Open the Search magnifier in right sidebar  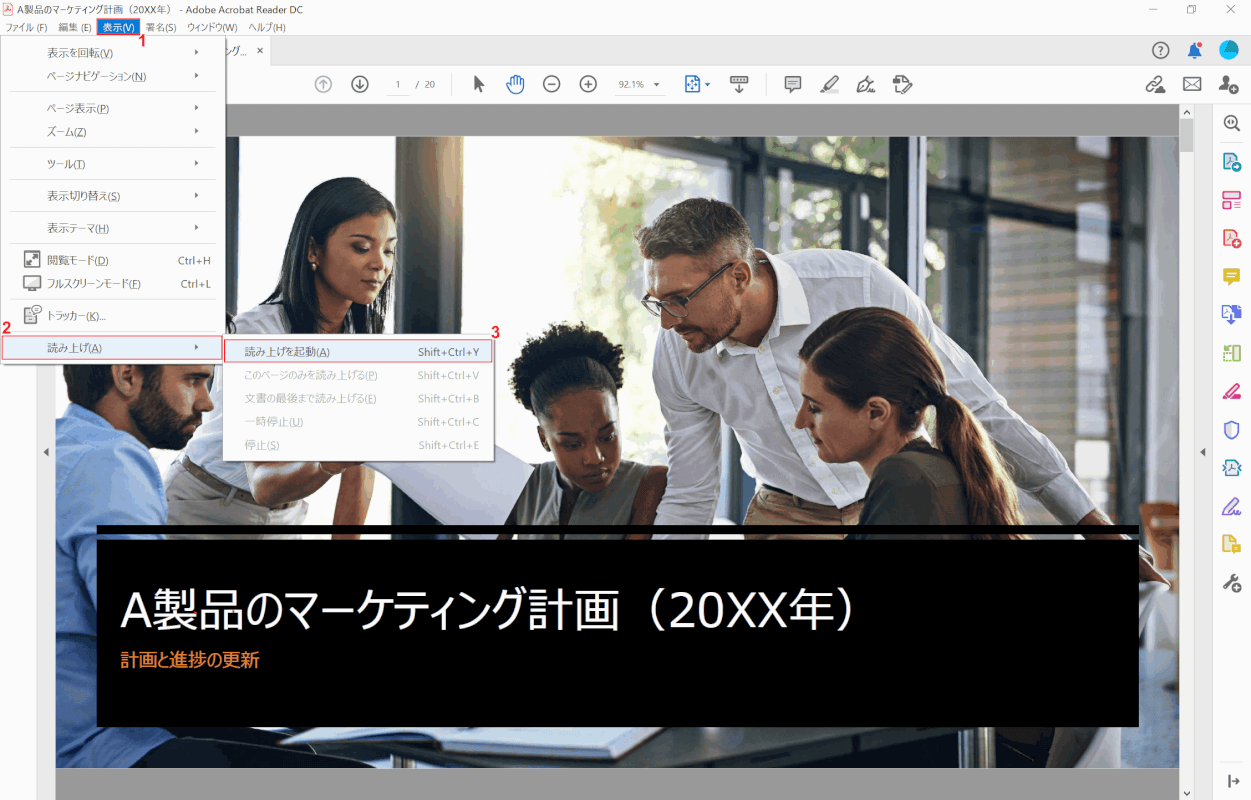pyautogui.click(x=1231, y=123)
